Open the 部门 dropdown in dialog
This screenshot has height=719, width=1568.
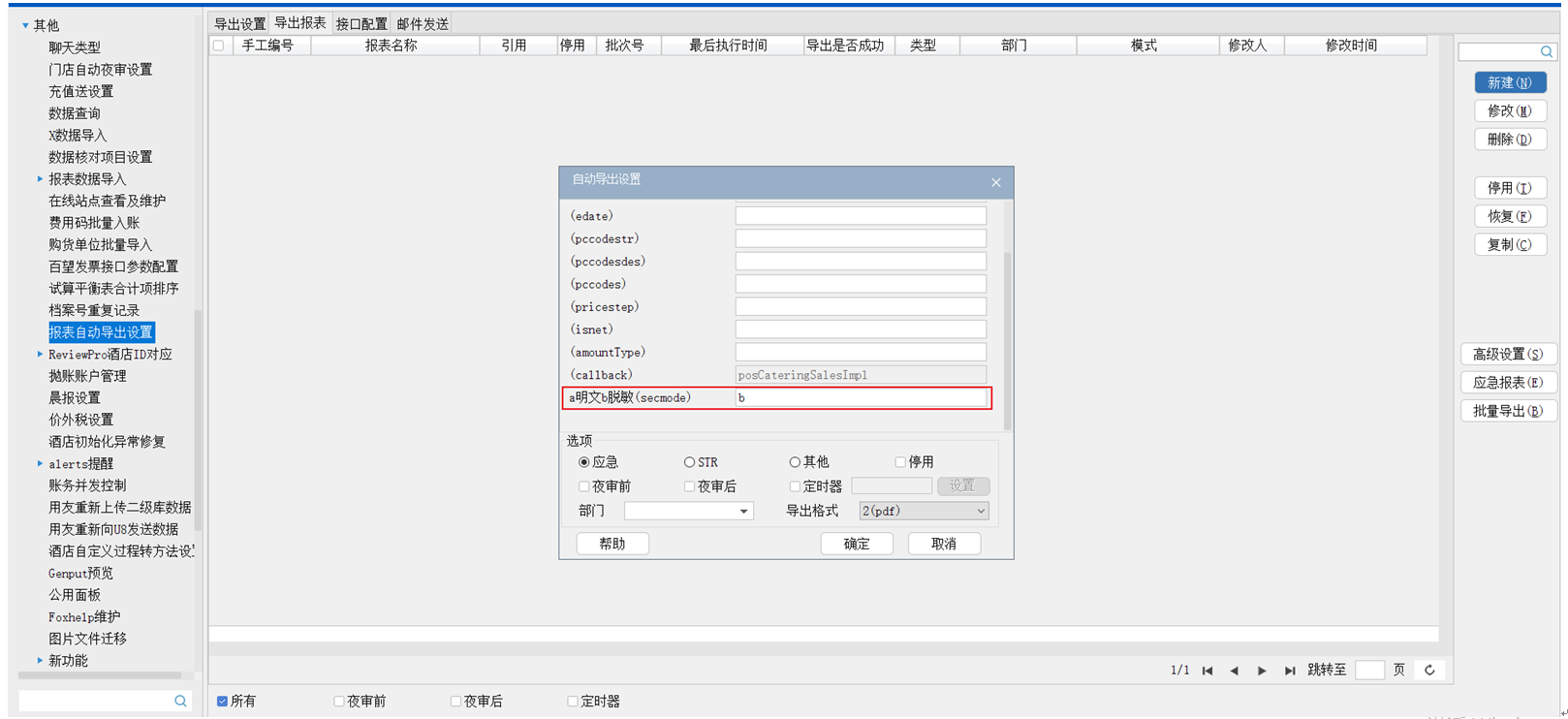pos(743,511)
